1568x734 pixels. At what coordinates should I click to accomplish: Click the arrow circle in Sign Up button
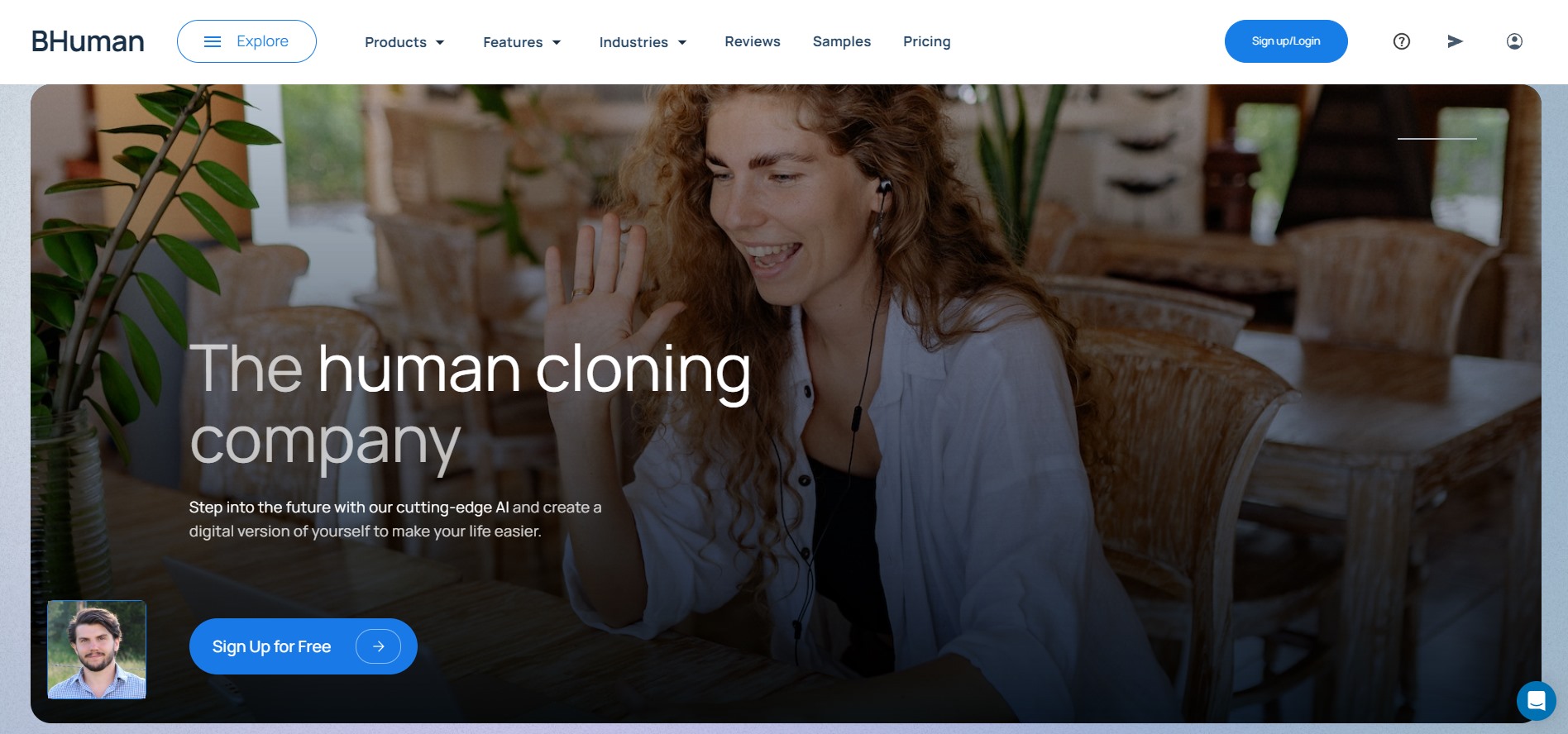pos(378,646)
